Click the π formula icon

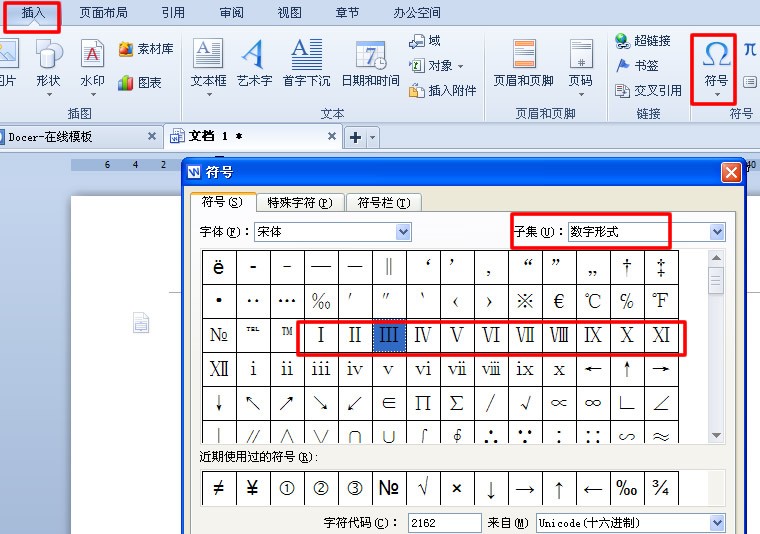(x=750, y=49)
